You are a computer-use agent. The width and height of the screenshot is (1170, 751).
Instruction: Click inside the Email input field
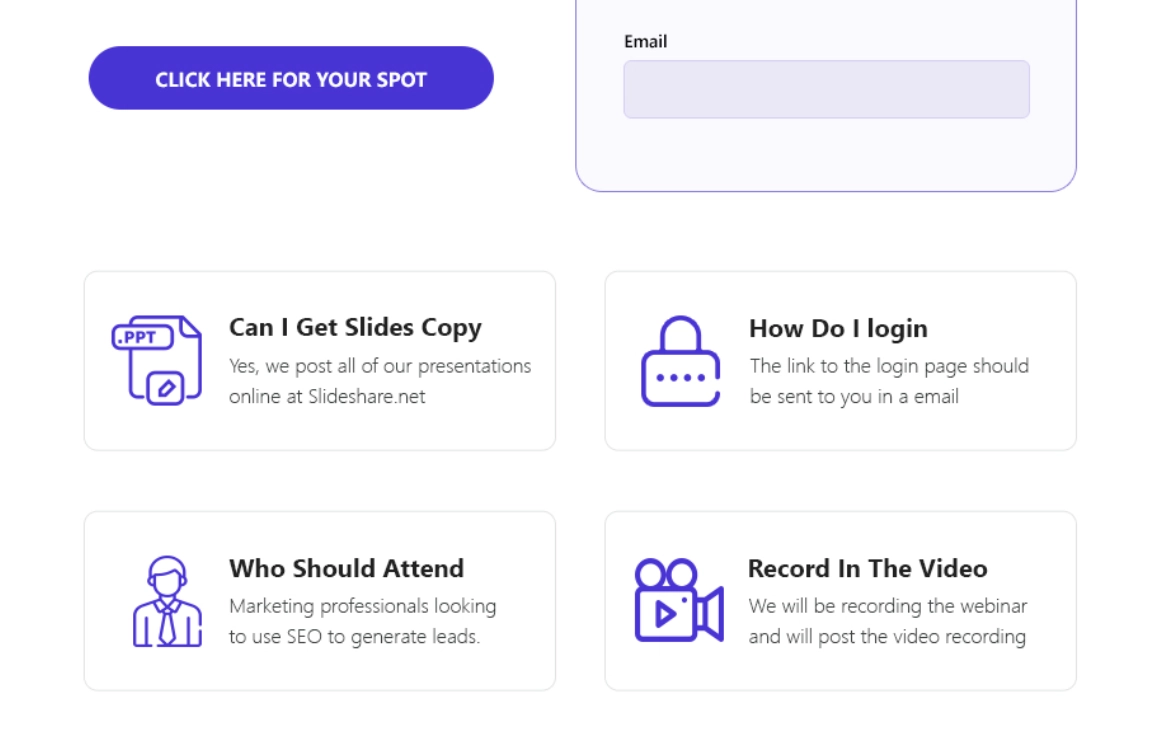point(826,88)
